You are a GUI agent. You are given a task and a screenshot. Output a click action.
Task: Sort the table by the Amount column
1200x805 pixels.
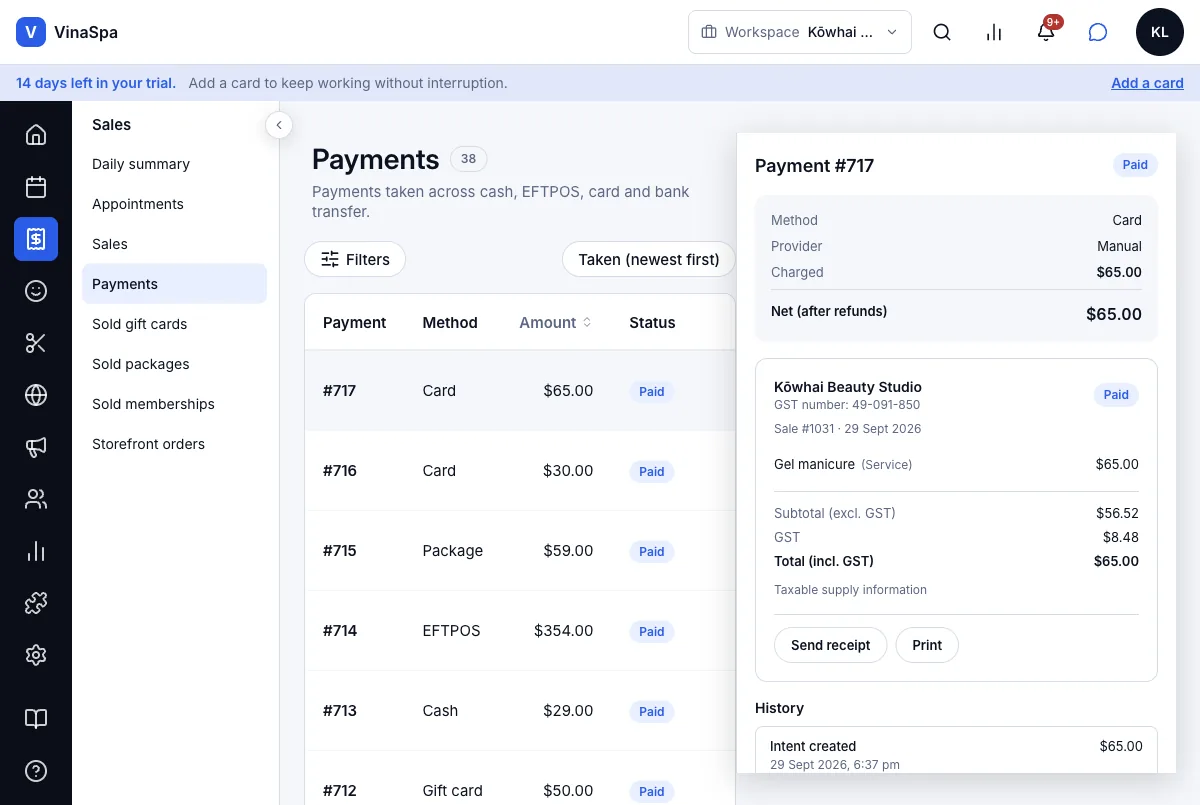click(x=555, y=323)
